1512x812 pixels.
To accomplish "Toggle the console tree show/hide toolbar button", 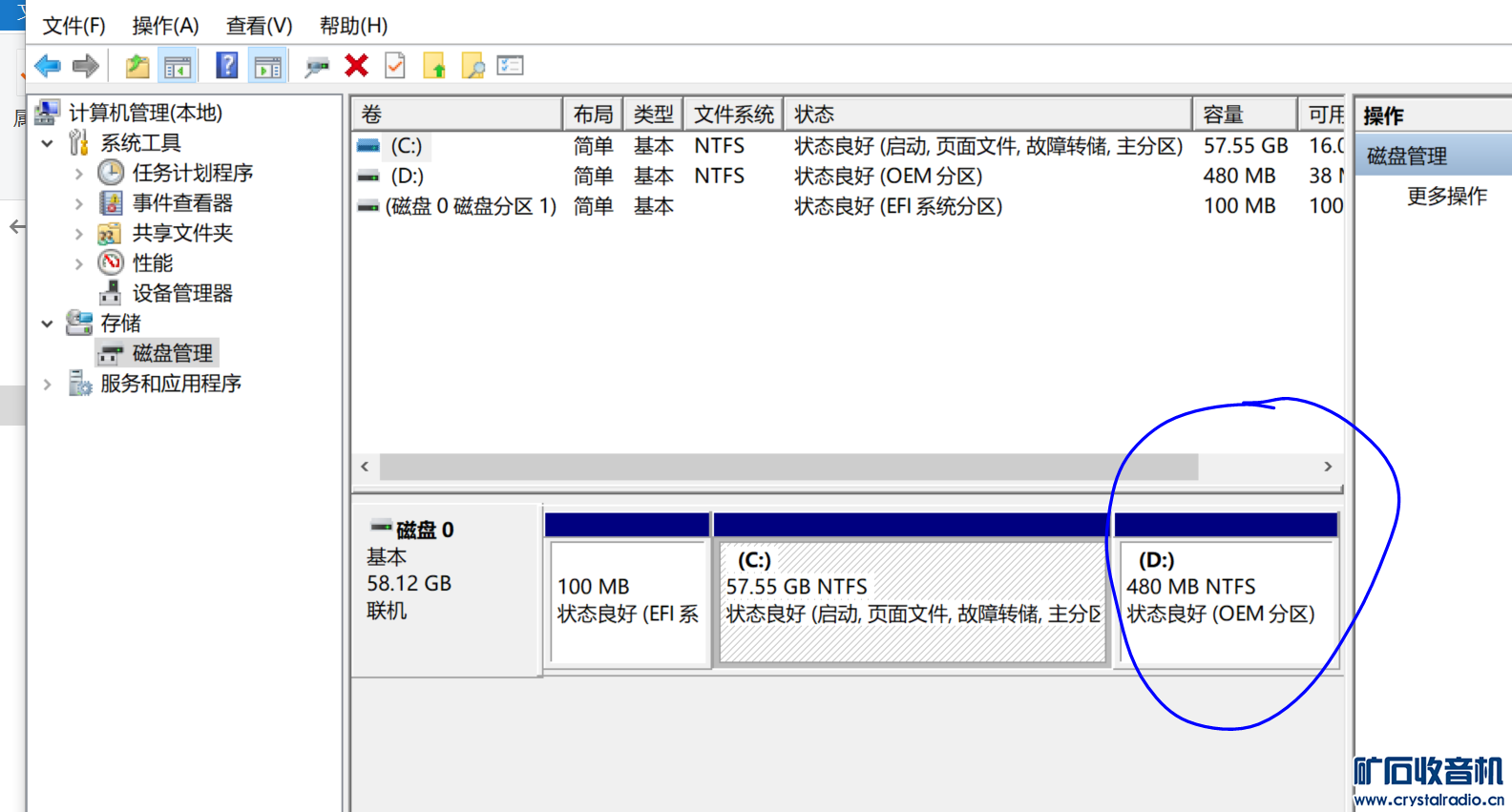I will pyautogui.click(x=178, y=66).
